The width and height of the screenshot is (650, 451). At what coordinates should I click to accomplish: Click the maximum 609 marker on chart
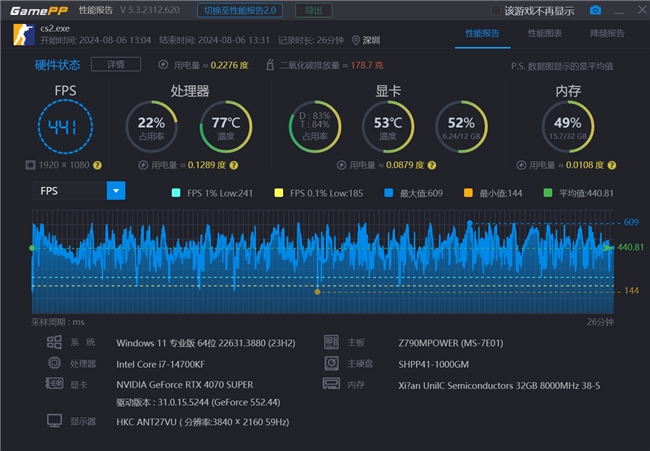tap(470, 223)
